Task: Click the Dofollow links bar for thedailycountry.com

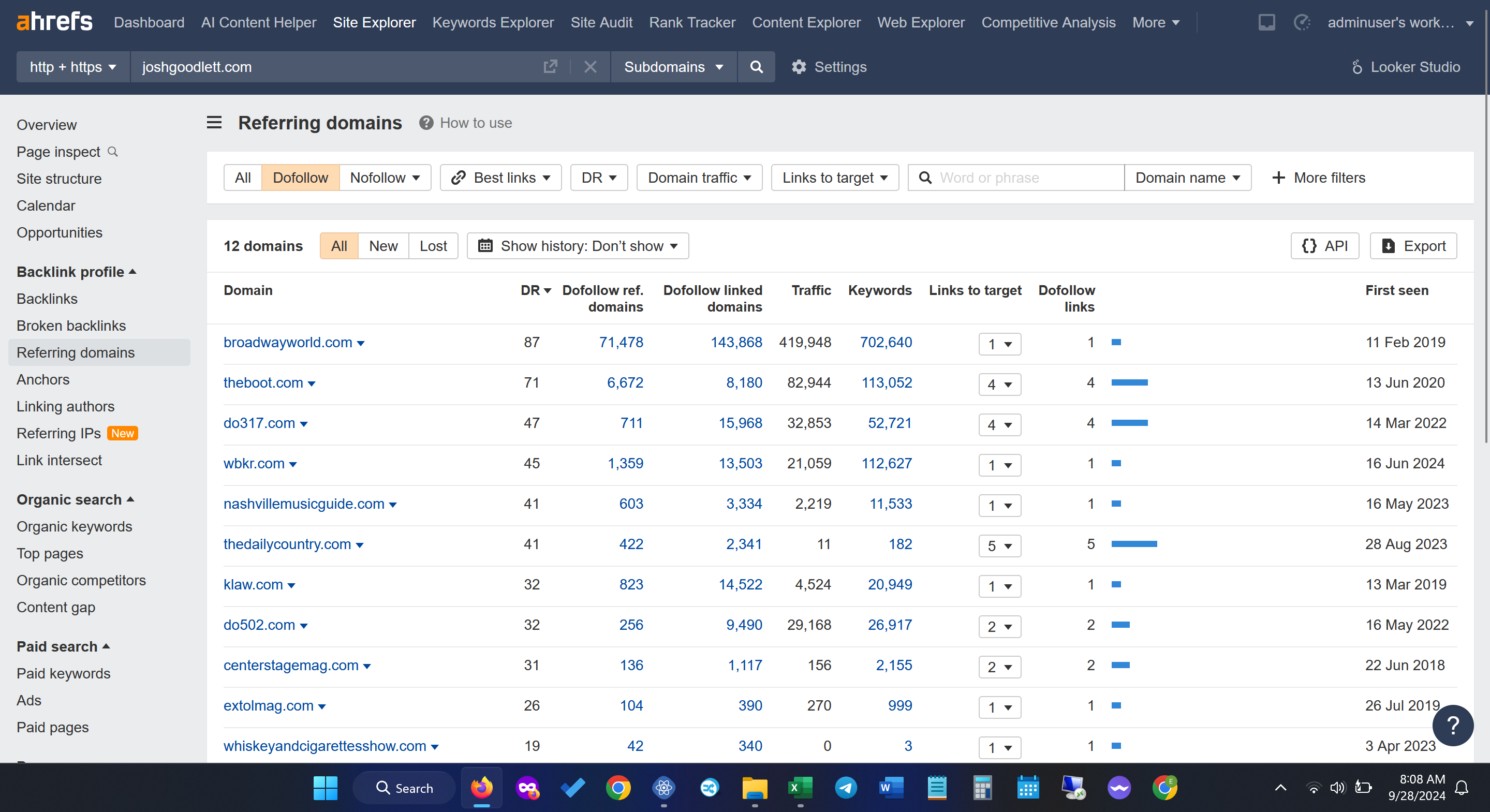Action: click(1134, 543)
